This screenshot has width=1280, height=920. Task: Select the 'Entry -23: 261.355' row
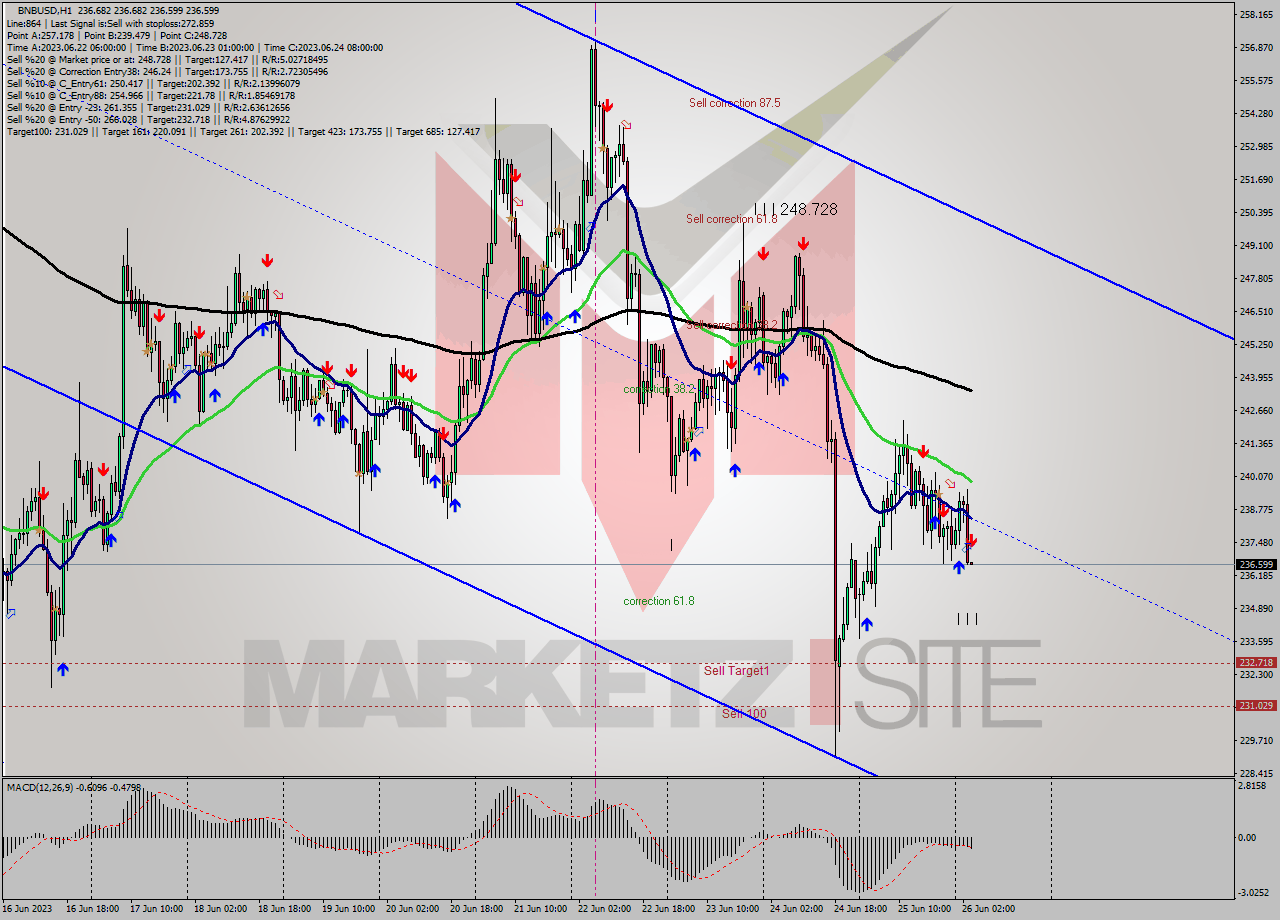tap(148, 107)
